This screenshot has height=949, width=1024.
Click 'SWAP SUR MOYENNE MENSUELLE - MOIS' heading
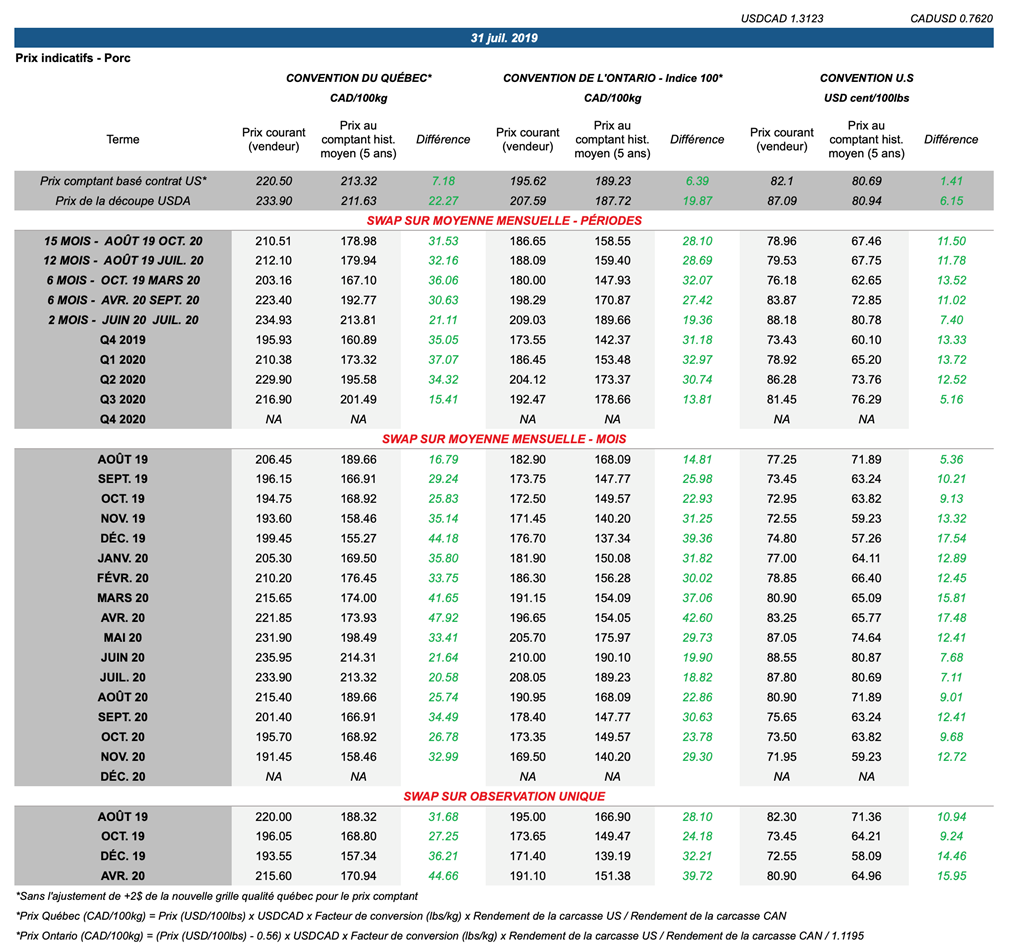tap(504, 439)
